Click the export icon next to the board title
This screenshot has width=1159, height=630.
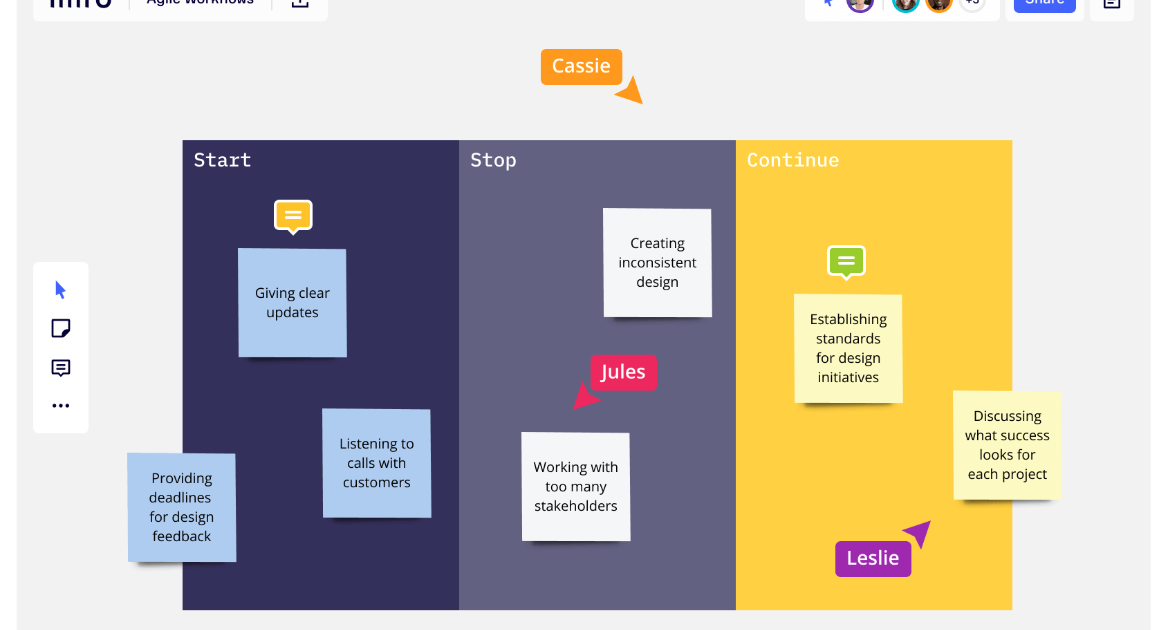tap(299, 4)
